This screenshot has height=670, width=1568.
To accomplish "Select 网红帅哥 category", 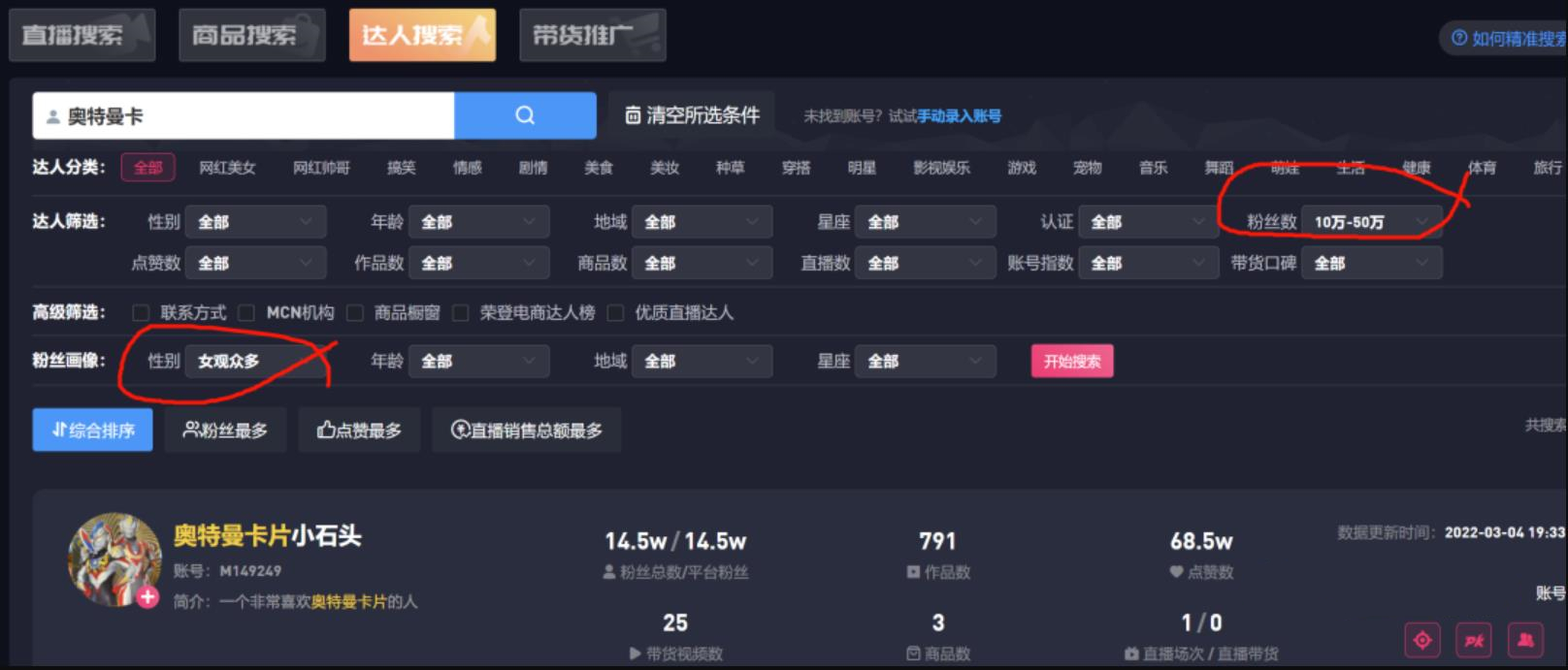I will (x=321, y=168).
